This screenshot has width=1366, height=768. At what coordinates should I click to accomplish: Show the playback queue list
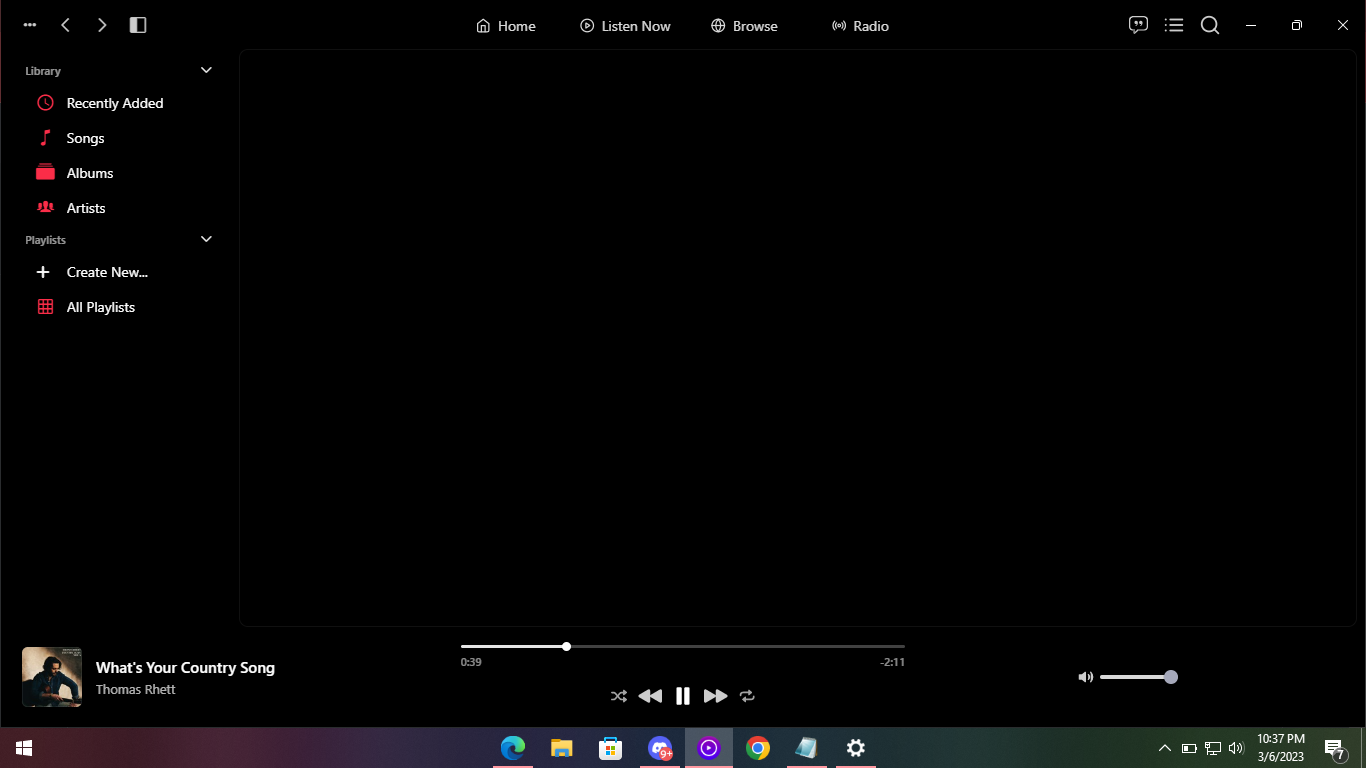pyautogui.click(x=1173, y=25)
